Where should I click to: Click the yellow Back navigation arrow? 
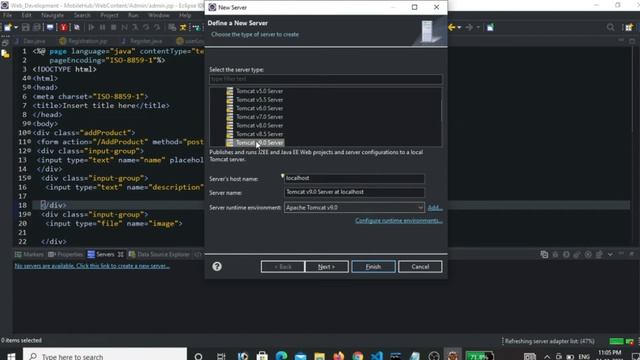(451, 27)
